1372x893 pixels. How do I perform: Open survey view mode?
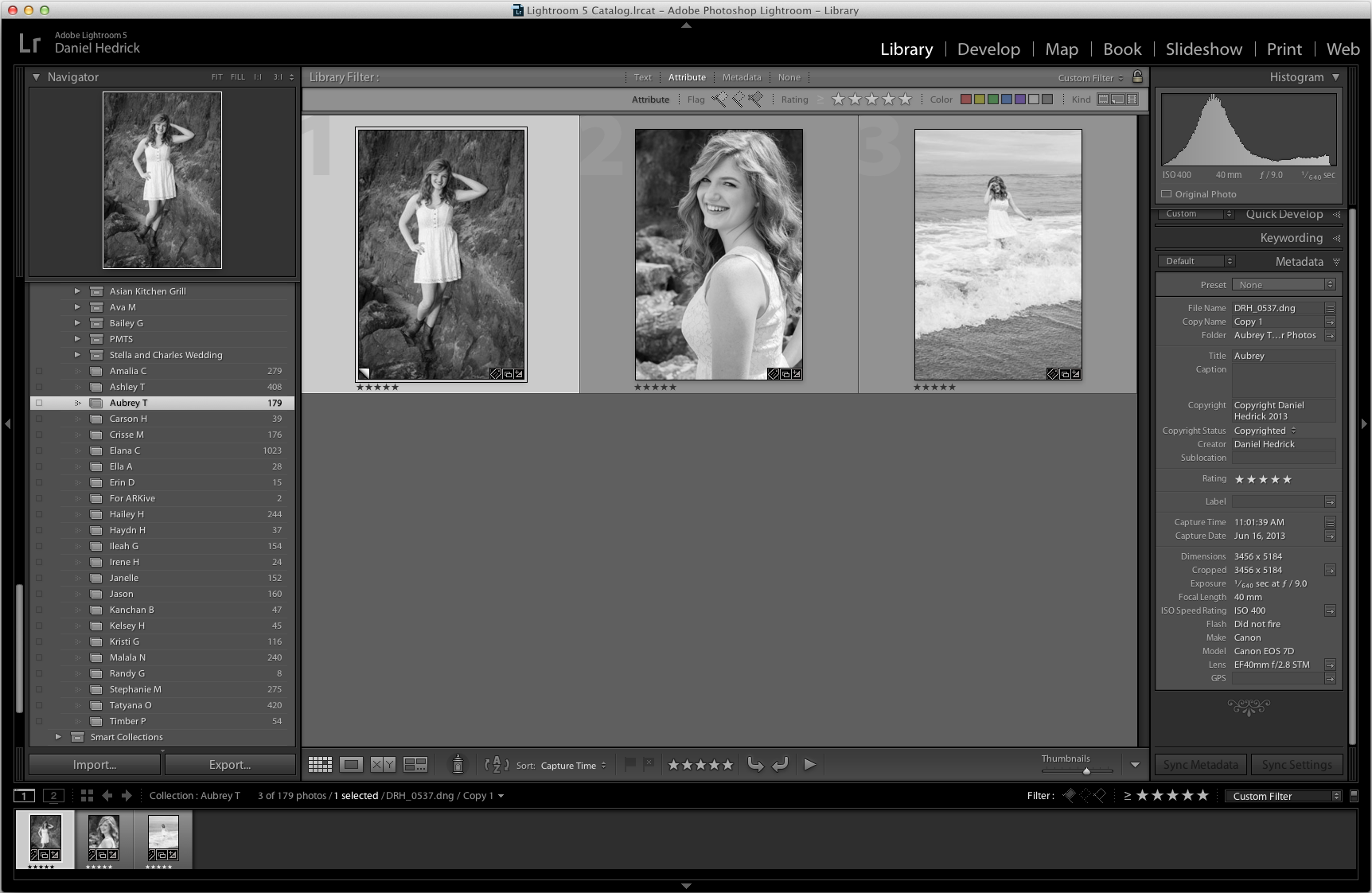pyautogui.click(x=415, y=765)
